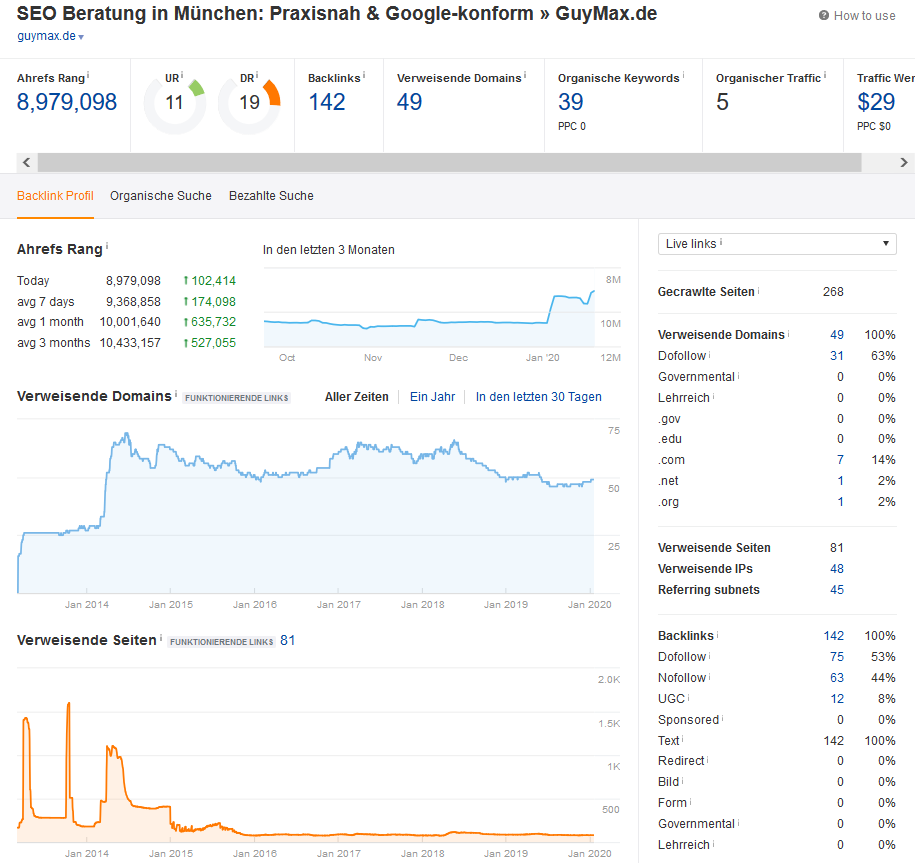Screen dimensions: 915x863
Task: Click info icon beside Gecrawlte Seiten
Action: 759,289
